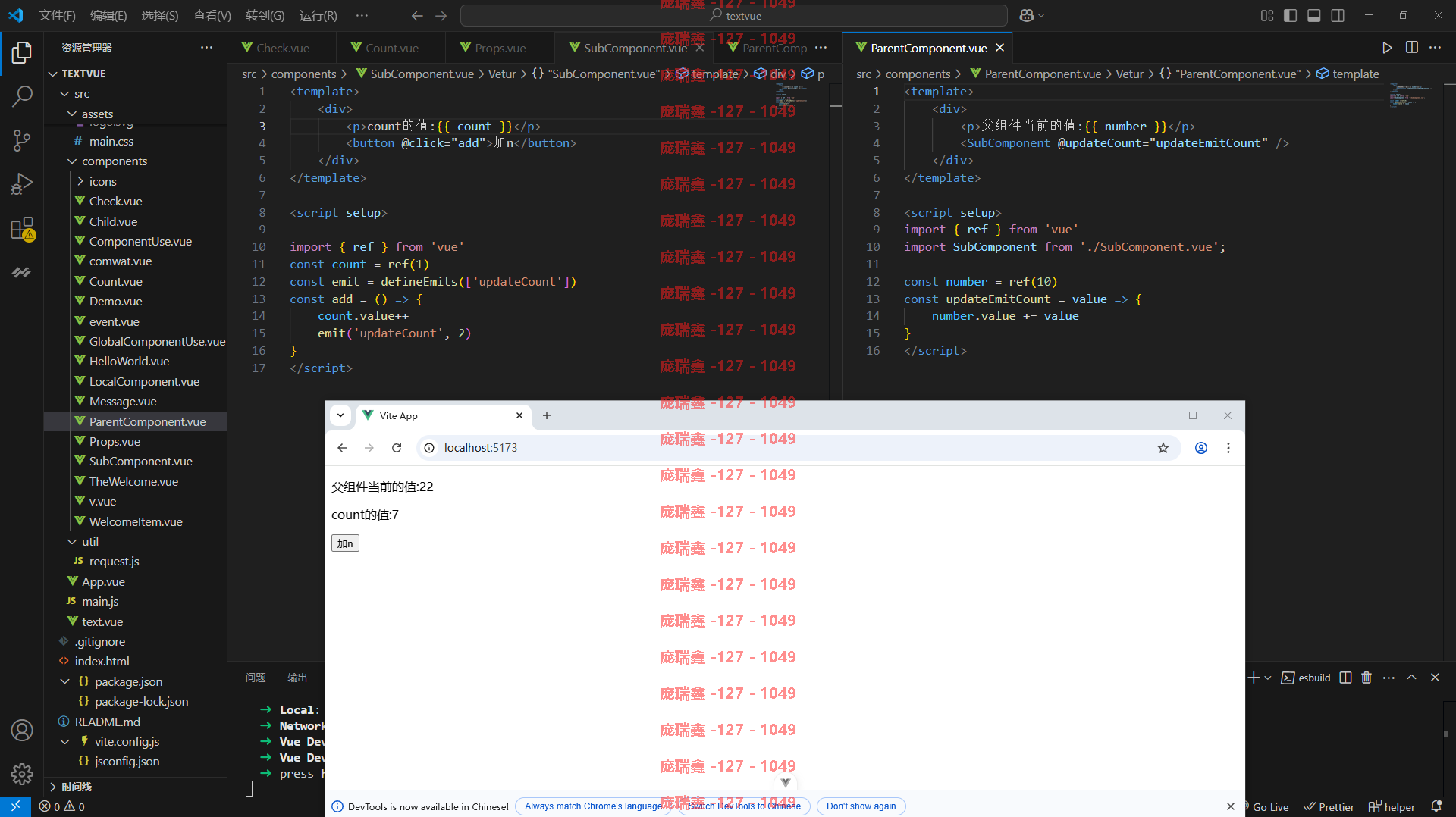Go forward in VS Code navigation history
Image resolution: width=1456 pixels, height=817 pixels.
point(441,15)
